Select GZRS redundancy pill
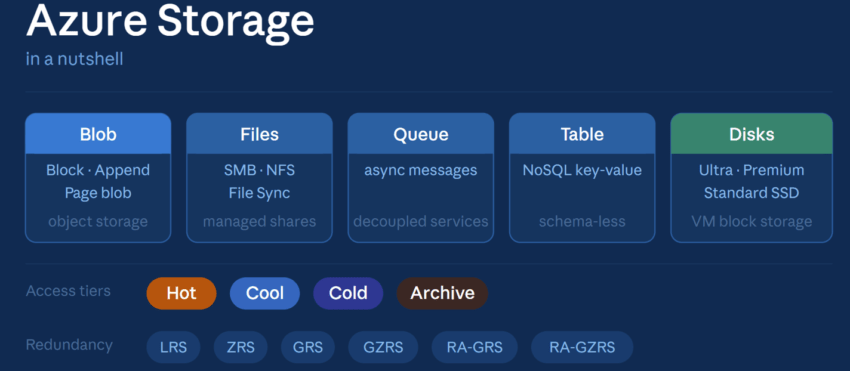 point(383,347)
